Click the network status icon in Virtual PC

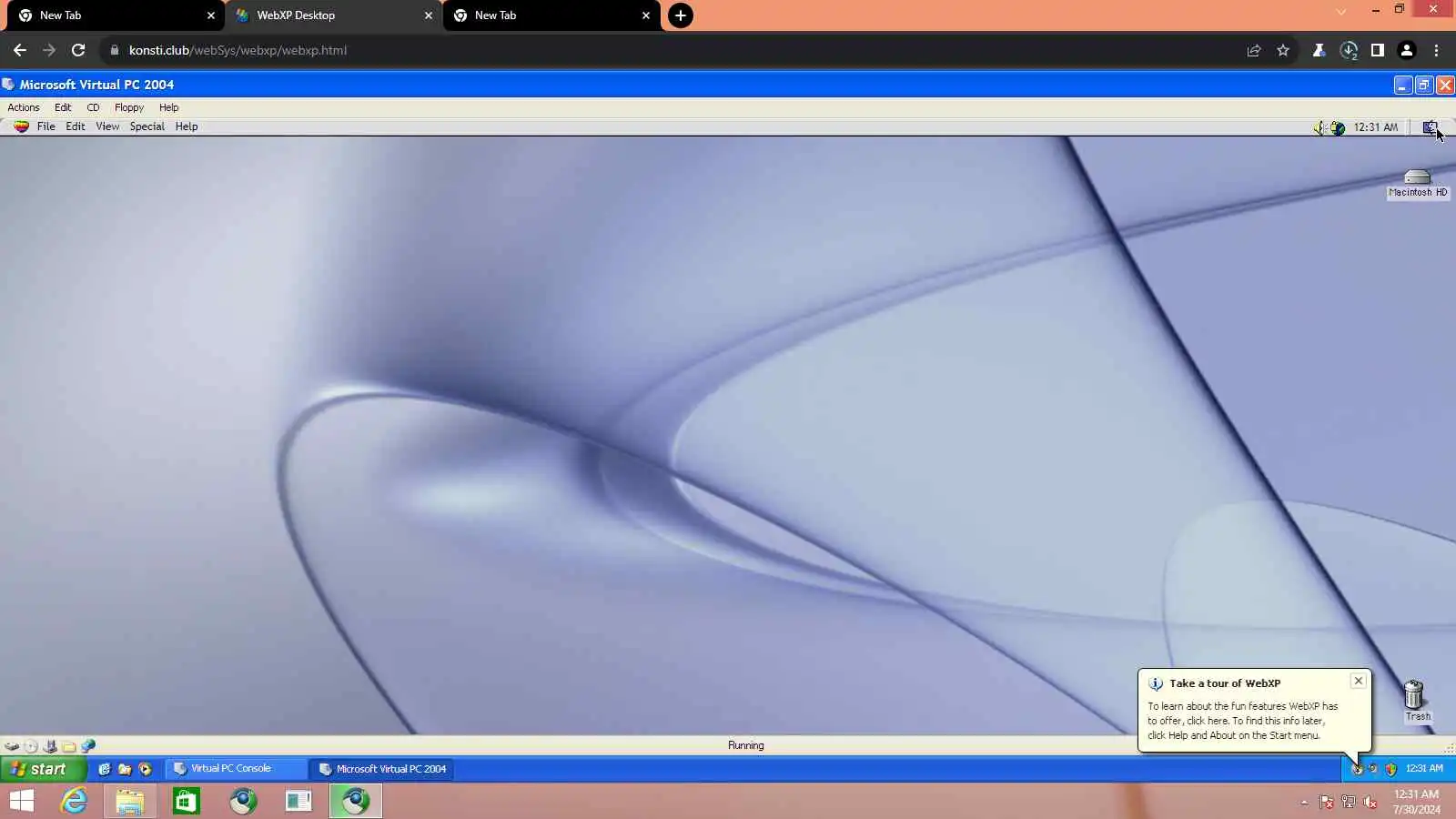[x=88, y=746]
